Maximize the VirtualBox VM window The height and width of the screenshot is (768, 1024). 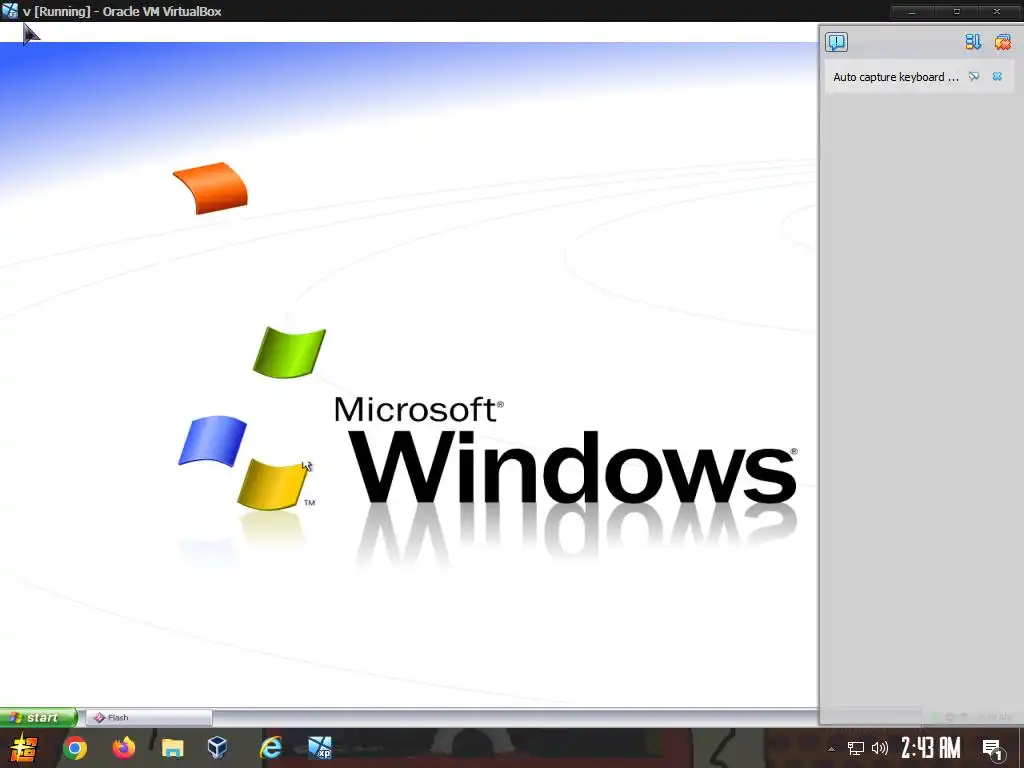[956, 12]
